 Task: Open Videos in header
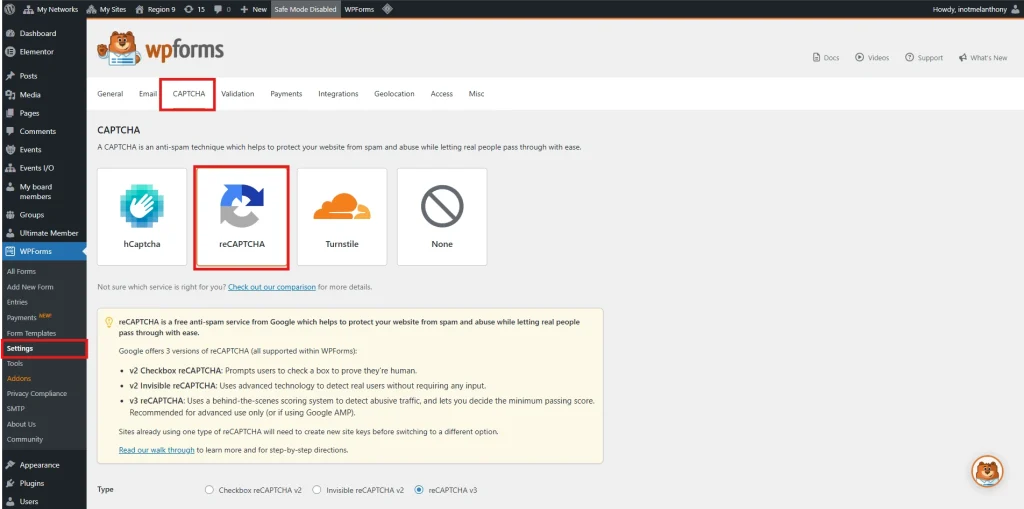point(872,57)
